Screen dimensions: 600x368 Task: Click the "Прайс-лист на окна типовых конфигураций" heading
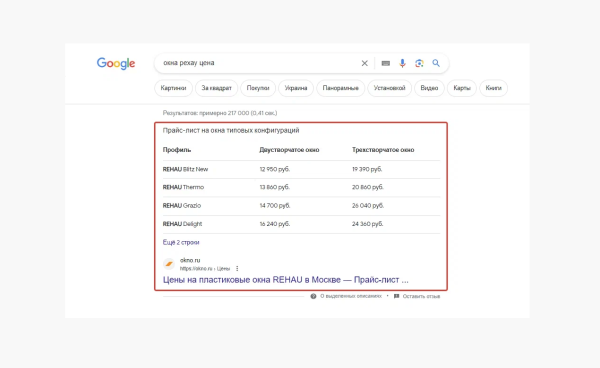point(231,130)
